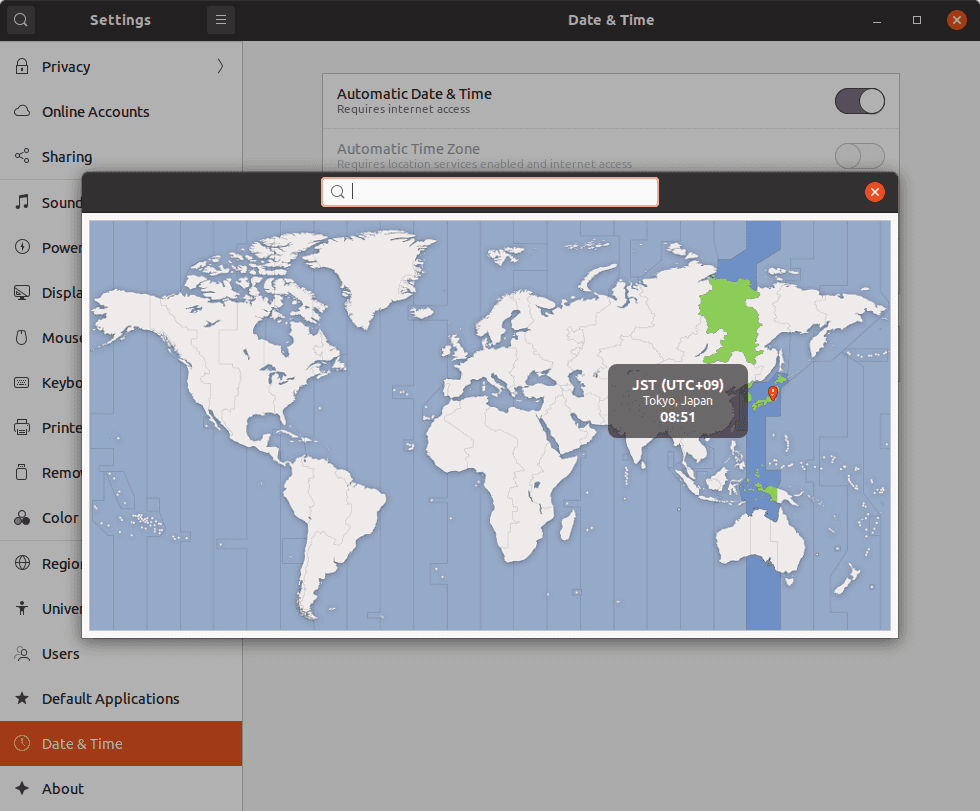Click the JST Tokyo time zone tooltip
The image size is (980, 811).
point(677,401)
